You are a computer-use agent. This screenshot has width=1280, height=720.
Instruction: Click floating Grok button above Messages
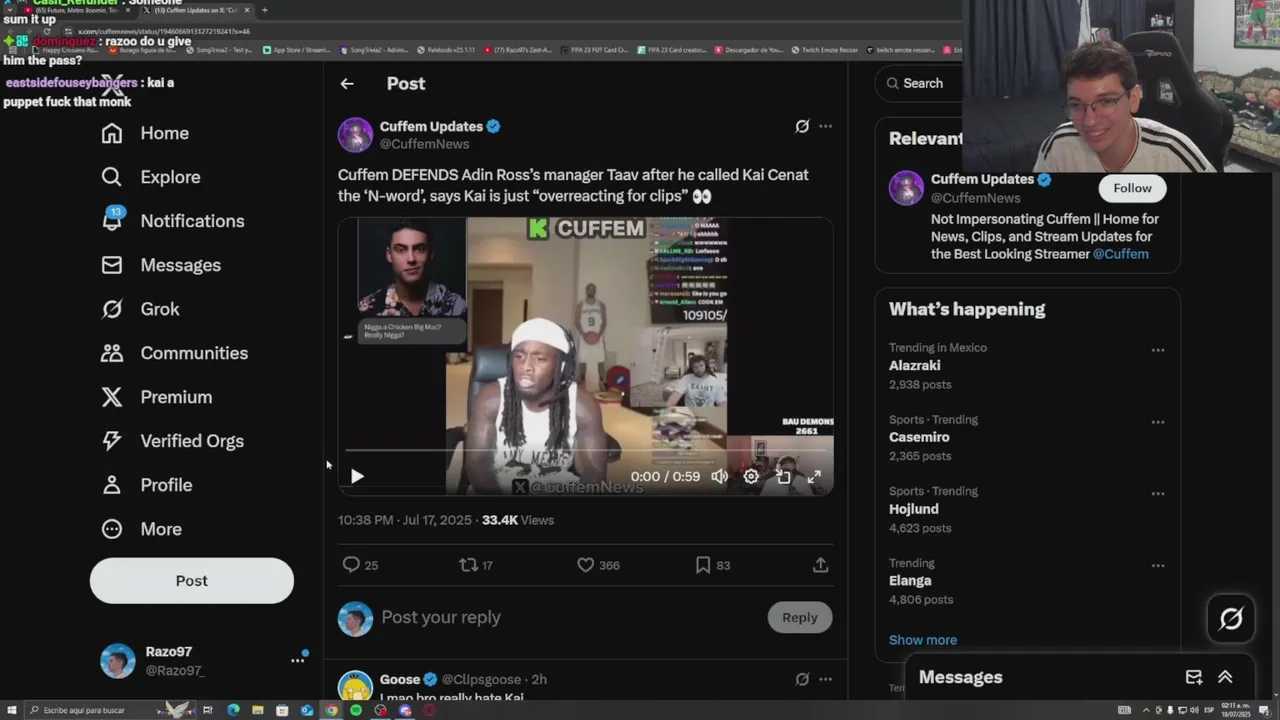[1231, 619]
